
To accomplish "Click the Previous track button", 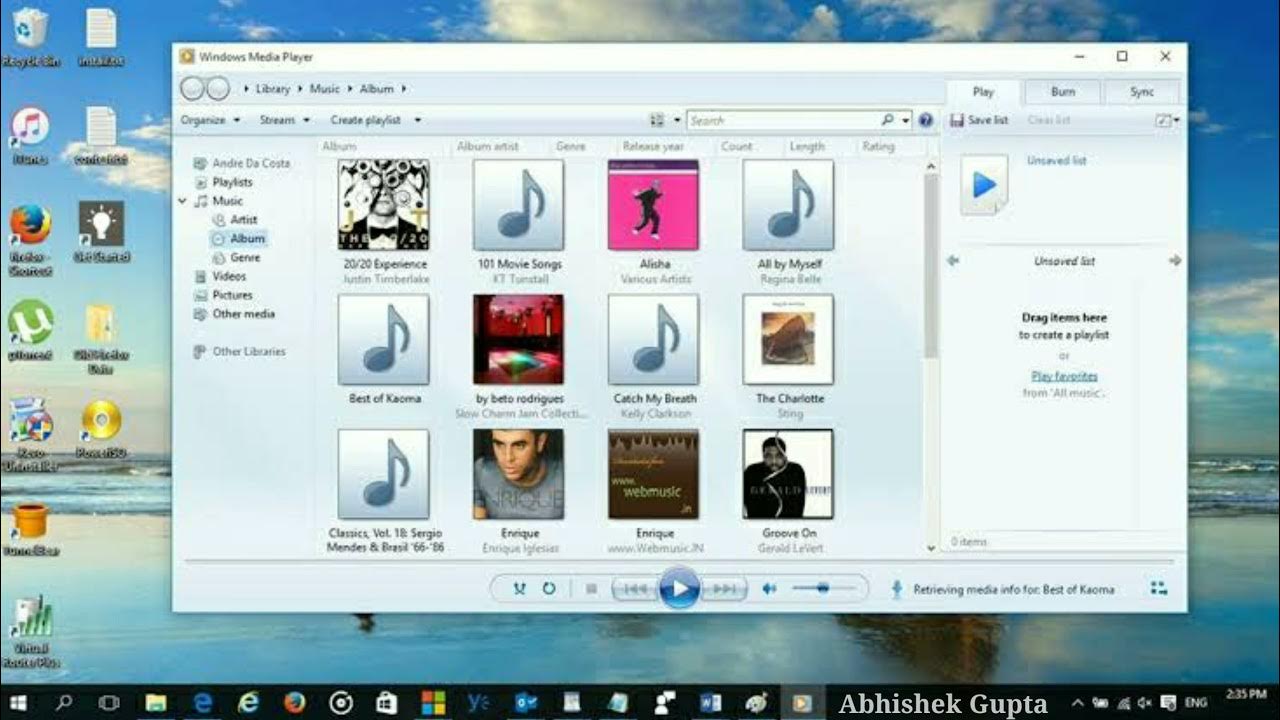I will 634,589.
